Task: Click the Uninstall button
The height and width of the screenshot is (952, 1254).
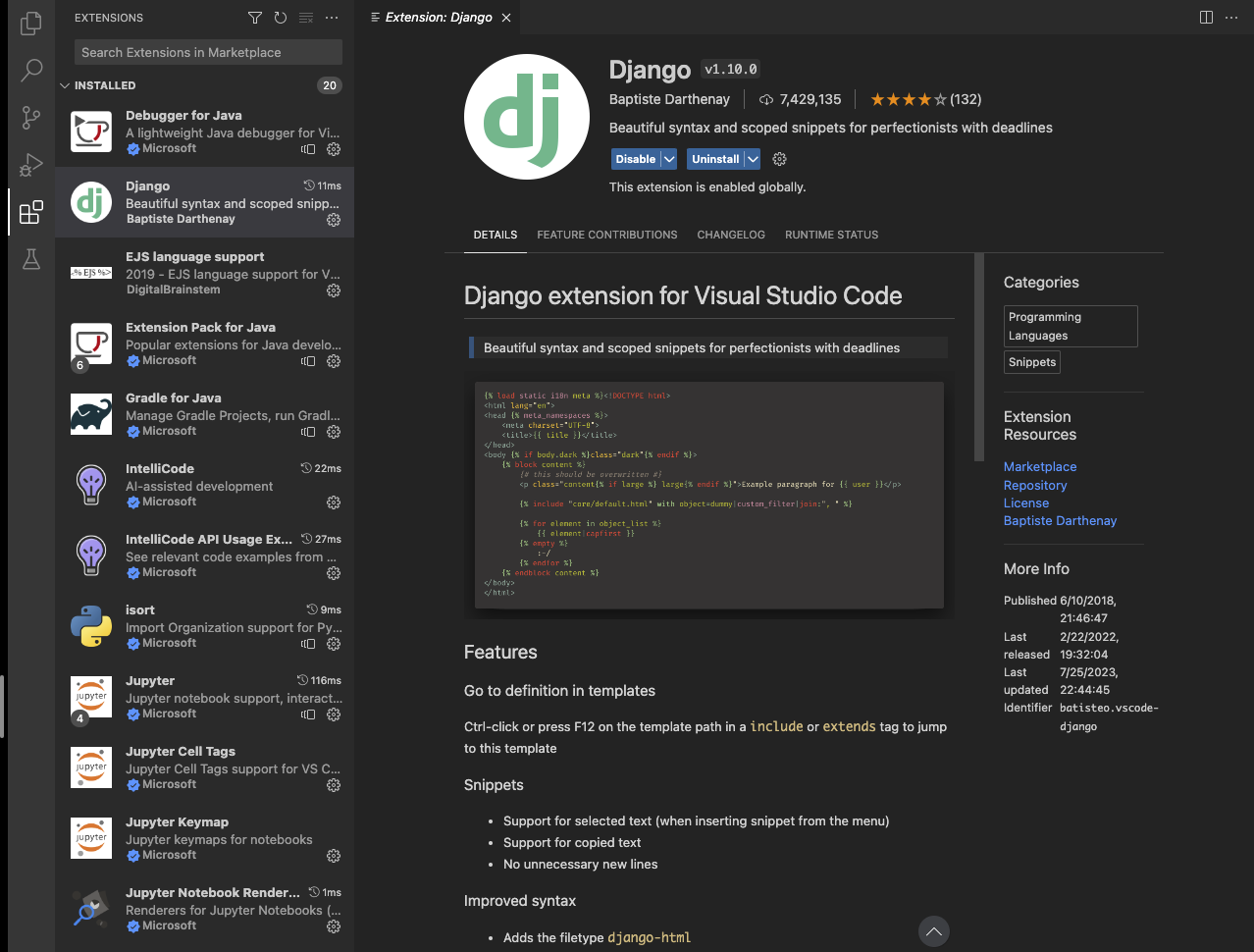Action: (715, 159)
